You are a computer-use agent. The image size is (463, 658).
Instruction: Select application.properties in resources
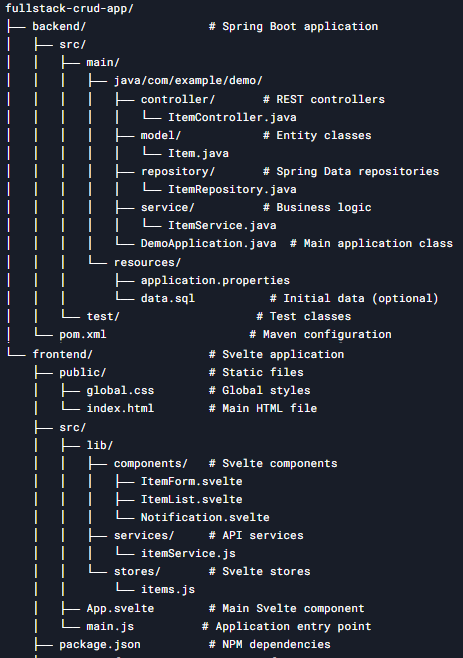point(215,280)
